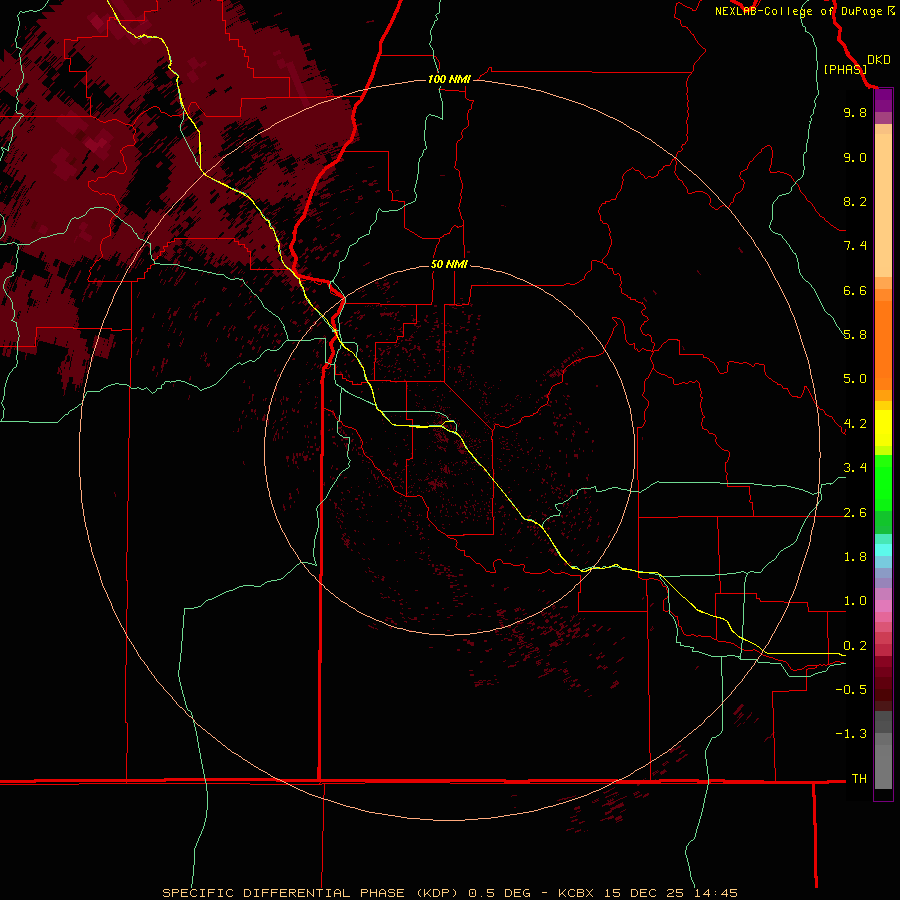Screen dimensions: 900x900
Task: Click the DKD label above color bar
Action: pyautogui.click(x=879, y=60)
